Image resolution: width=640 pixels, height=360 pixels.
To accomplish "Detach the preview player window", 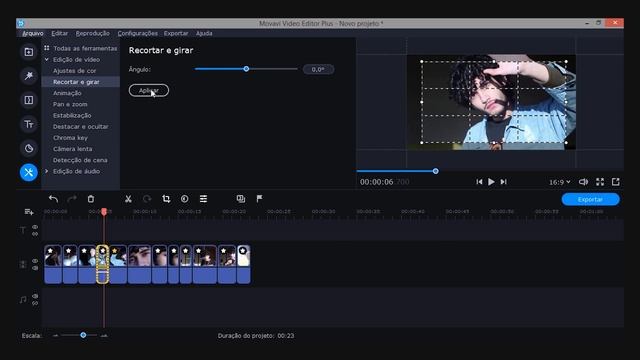I will (x=616, y=182).
